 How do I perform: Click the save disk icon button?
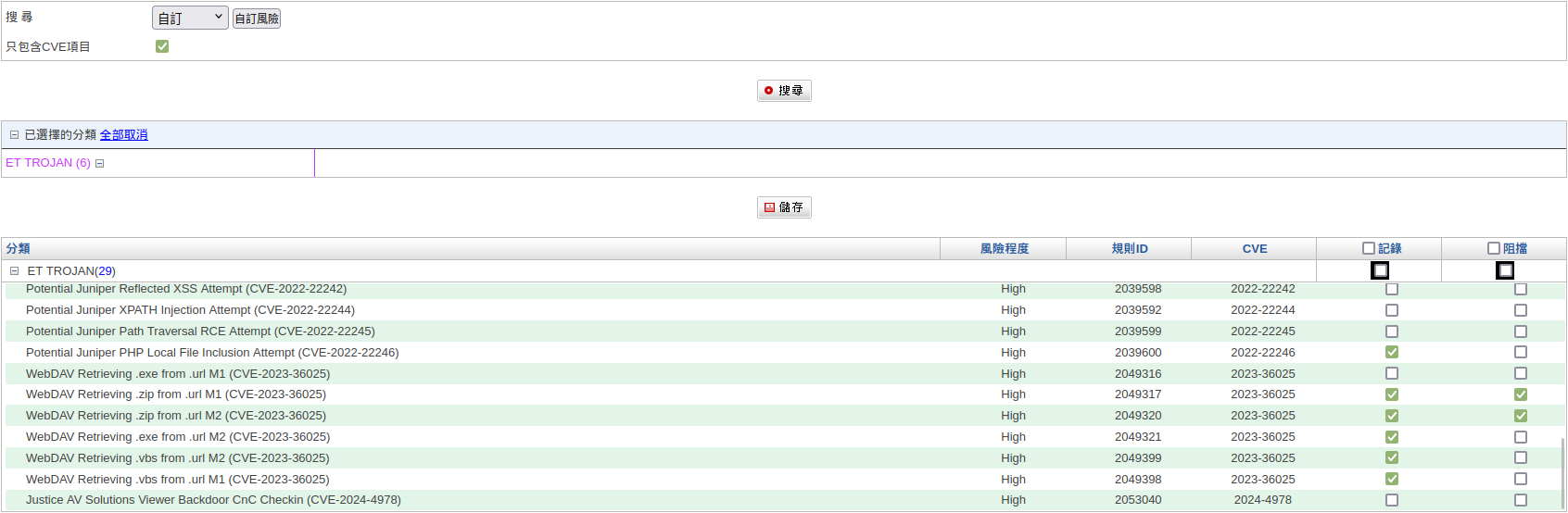tap(784, 207)
